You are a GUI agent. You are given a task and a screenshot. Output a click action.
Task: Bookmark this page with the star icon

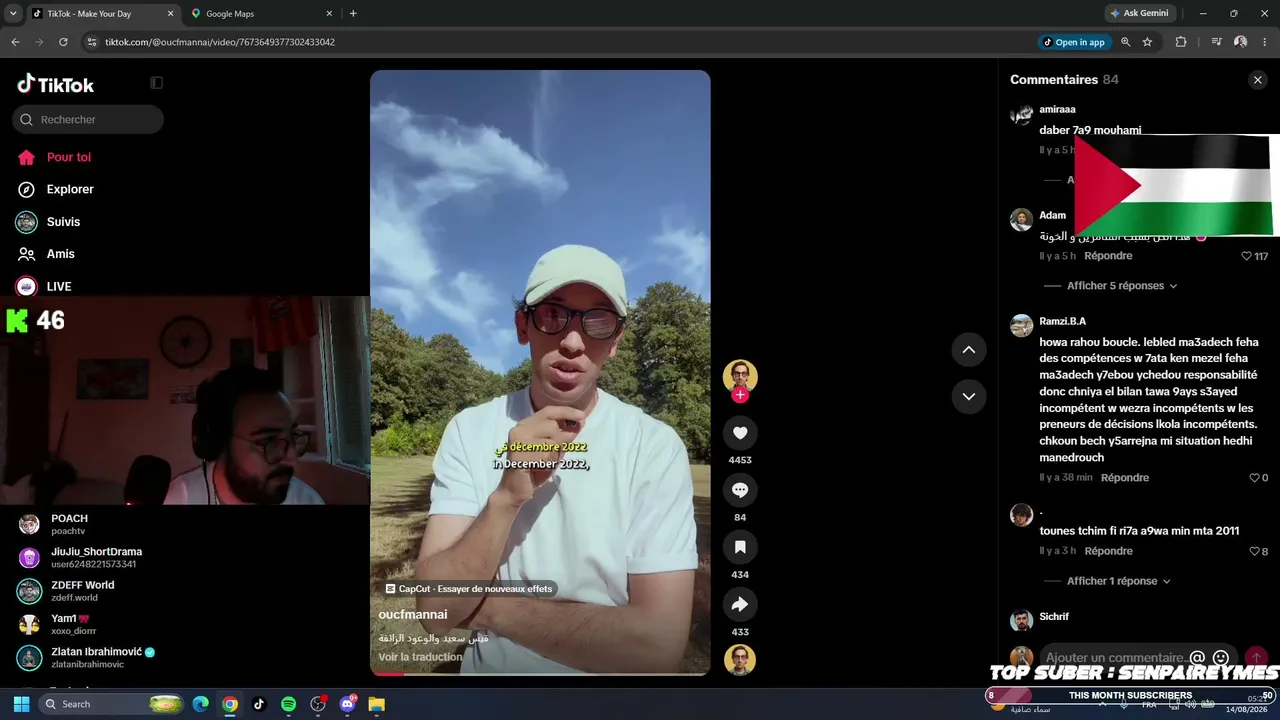[x=1147, y=42]
